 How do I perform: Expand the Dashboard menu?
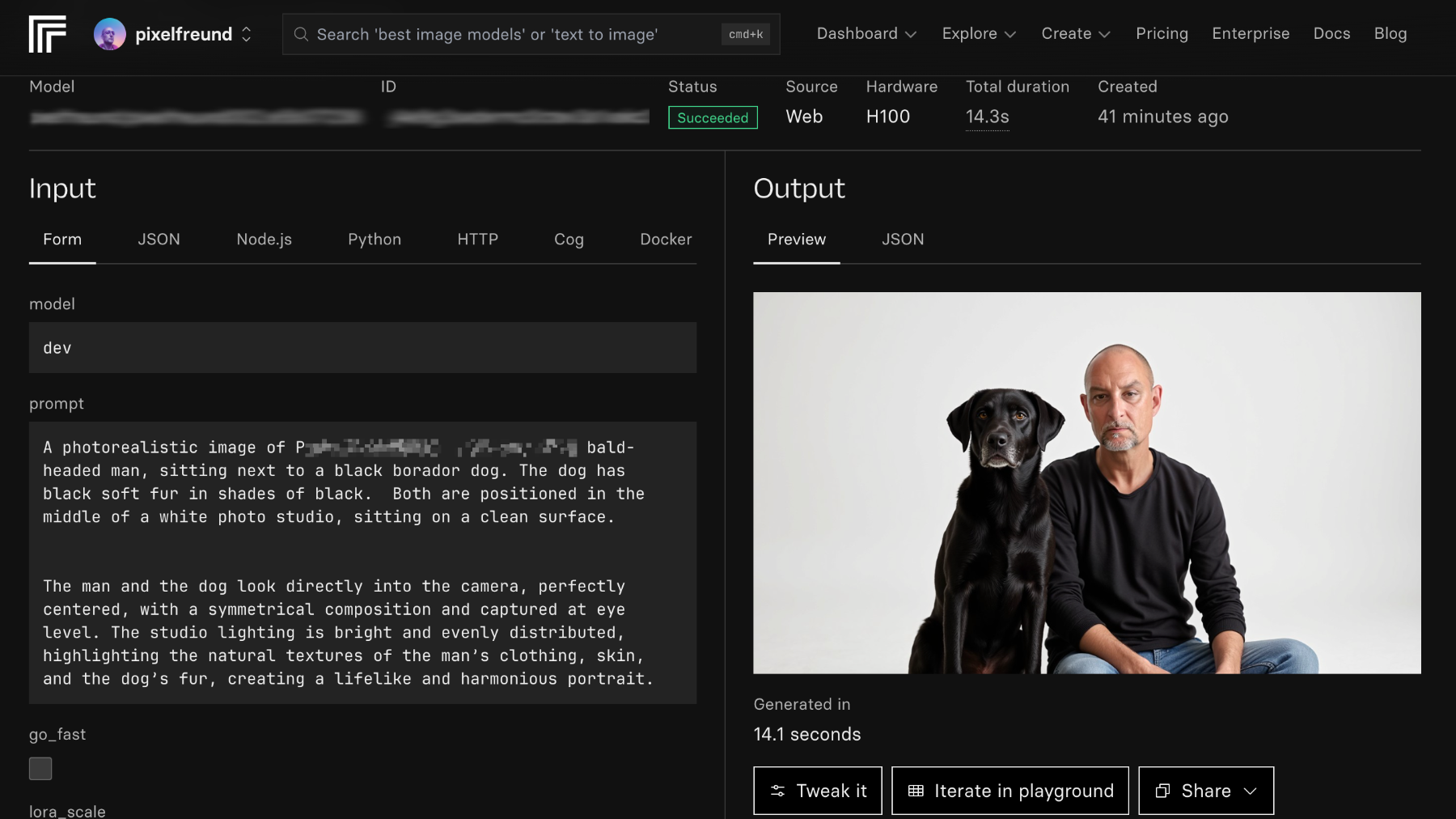click(866, 34)
